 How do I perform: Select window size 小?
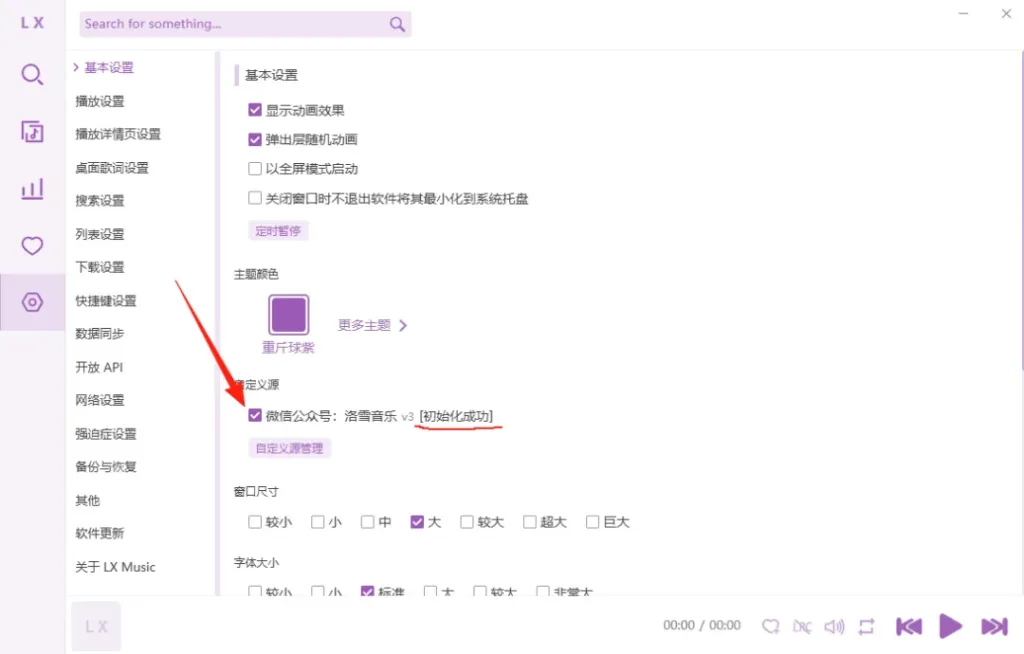(317, 522)
